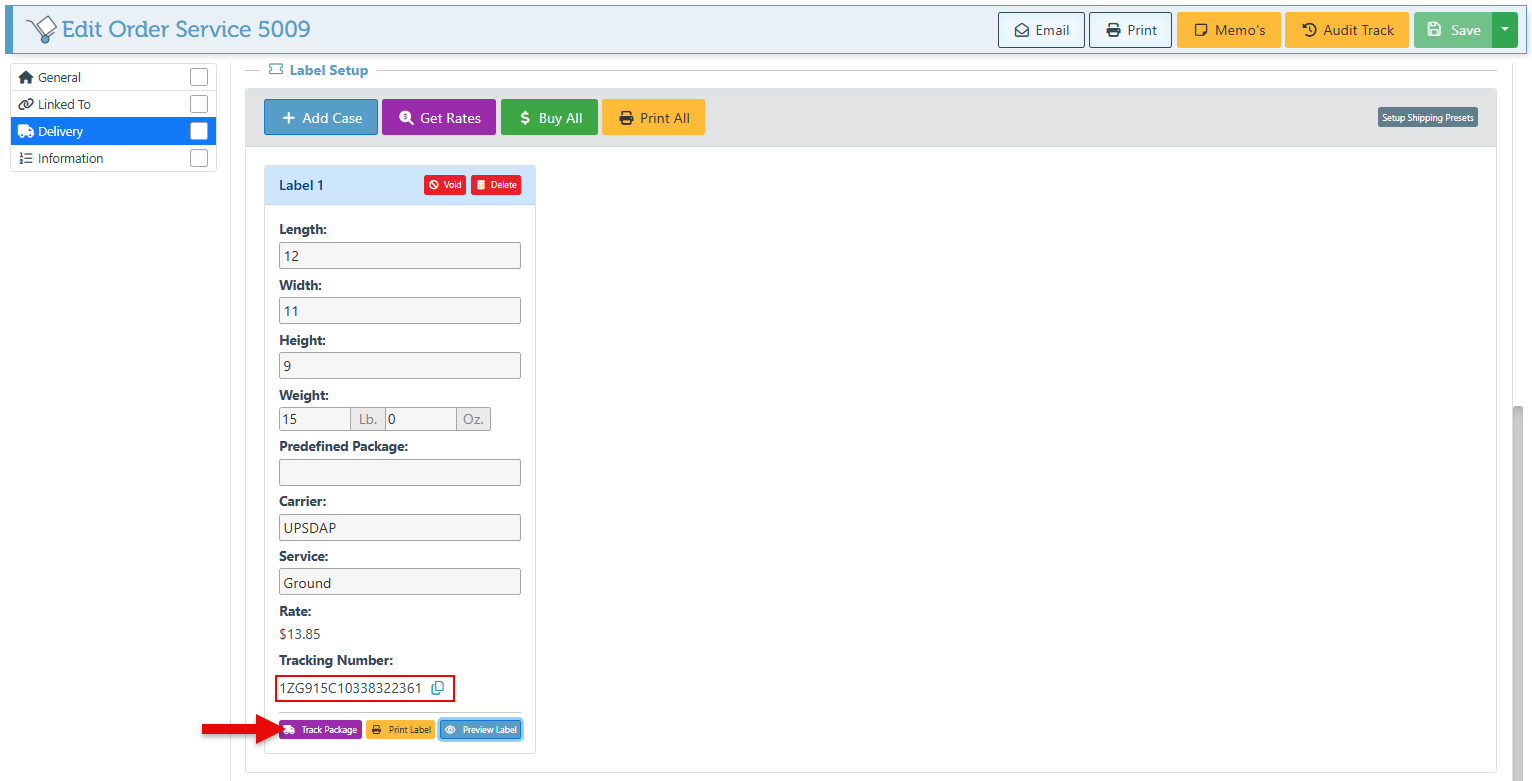The image size is (1532, 781).
Task: Click the Track Package button
Action: 320,730
